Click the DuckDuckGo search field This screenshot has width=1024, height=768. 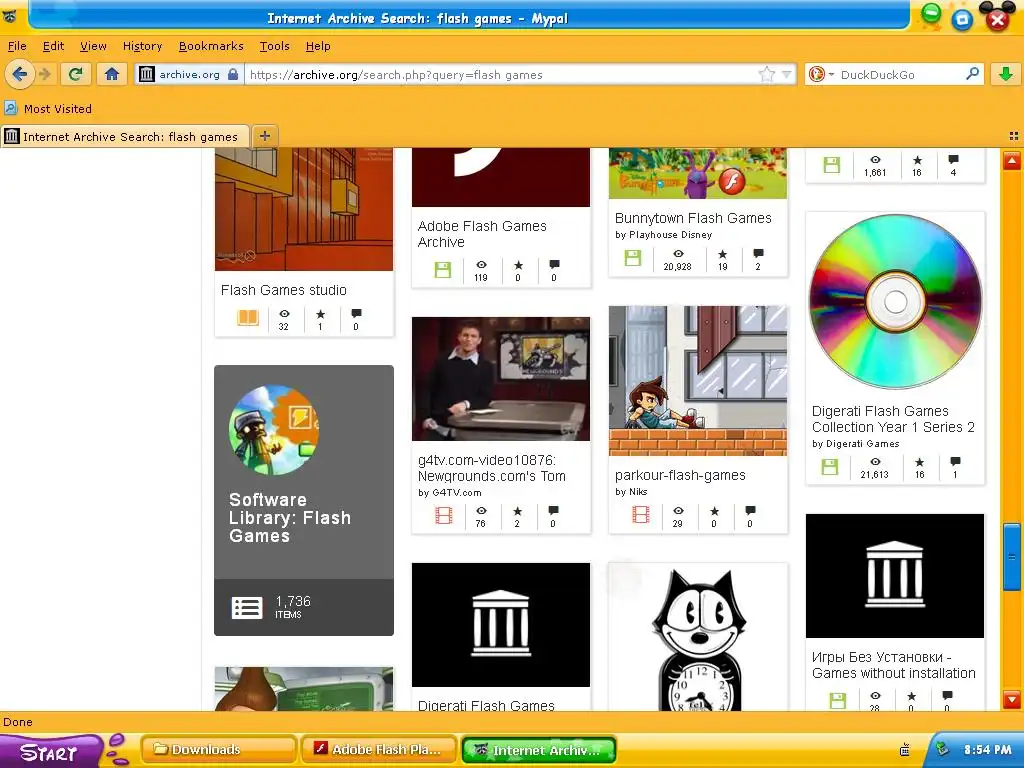[x=900, y=74]
